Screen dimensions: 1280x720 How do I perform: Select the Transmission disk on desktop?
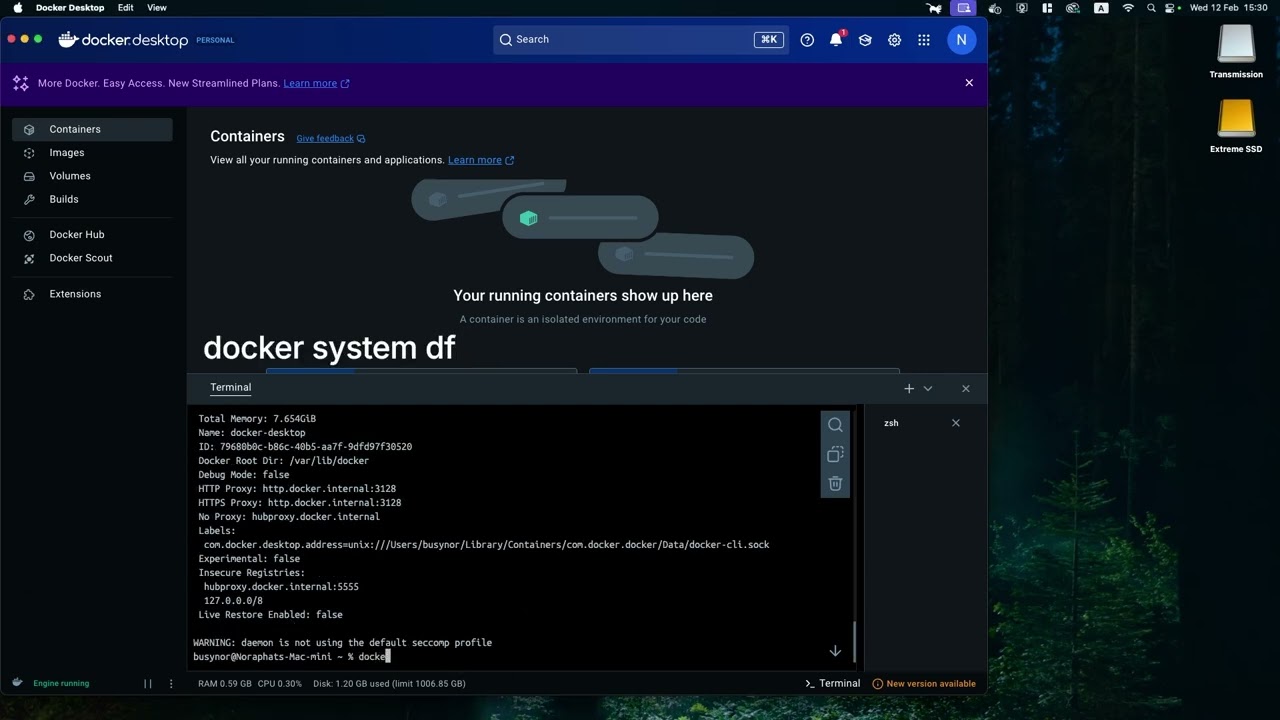point(1236,52)
